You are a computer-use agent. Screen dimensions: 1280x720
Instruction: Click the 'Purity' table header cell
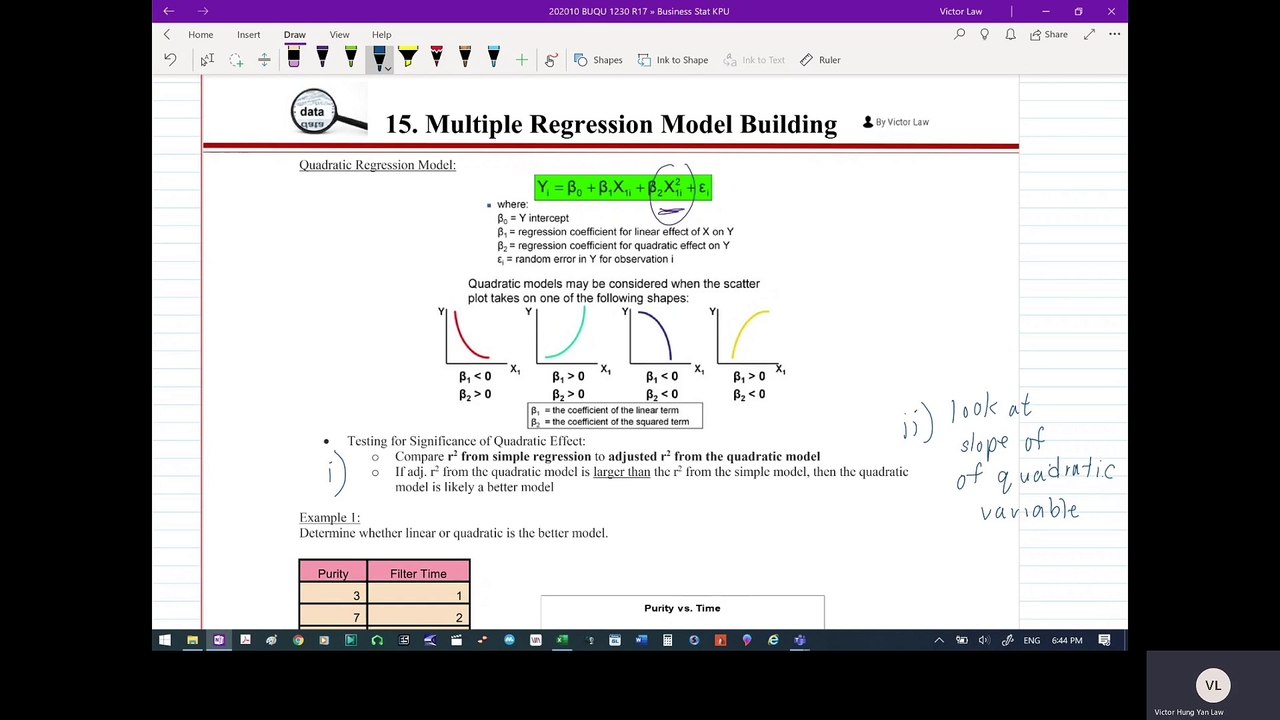click(333, 573)
